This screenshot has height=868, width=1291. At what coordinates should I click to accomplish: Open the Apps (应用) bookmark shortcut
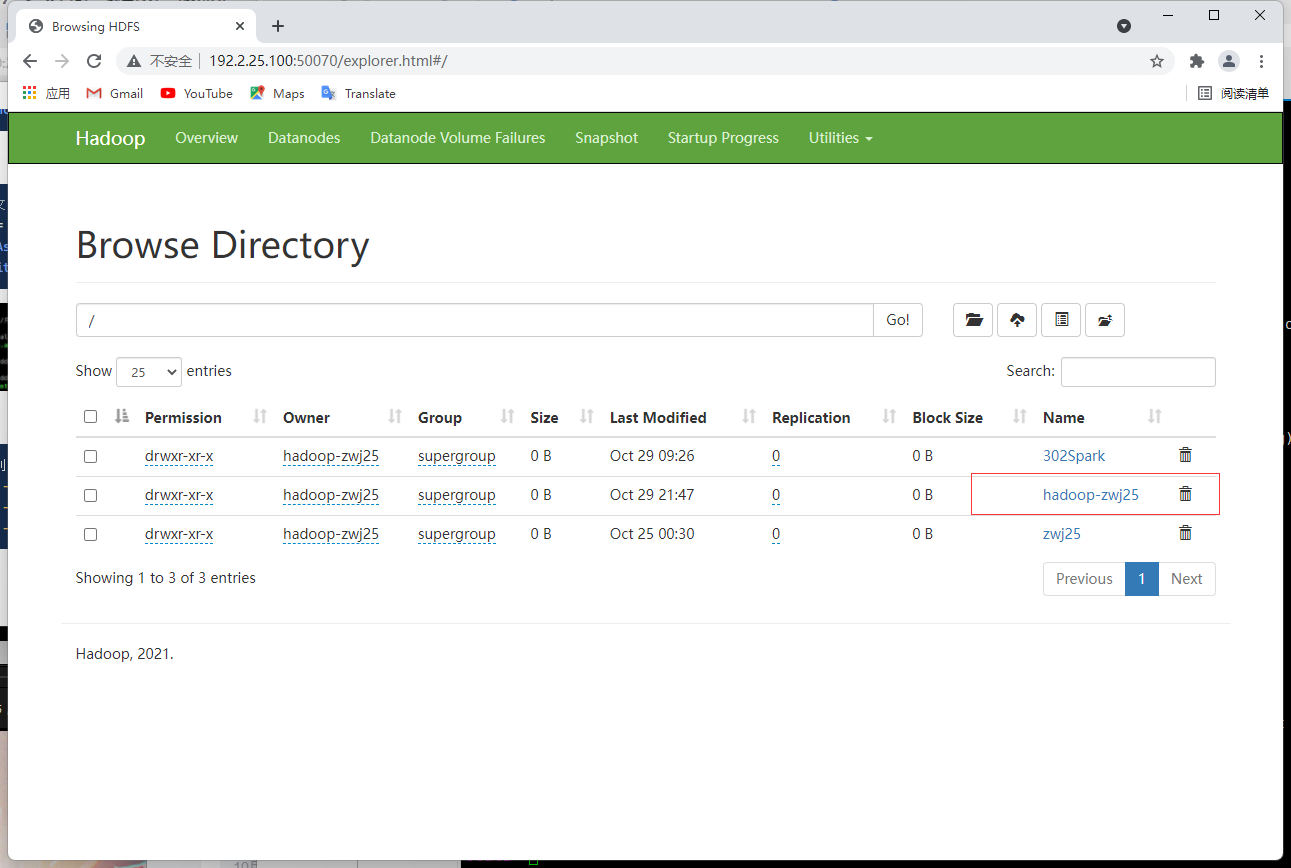(46, 93)
